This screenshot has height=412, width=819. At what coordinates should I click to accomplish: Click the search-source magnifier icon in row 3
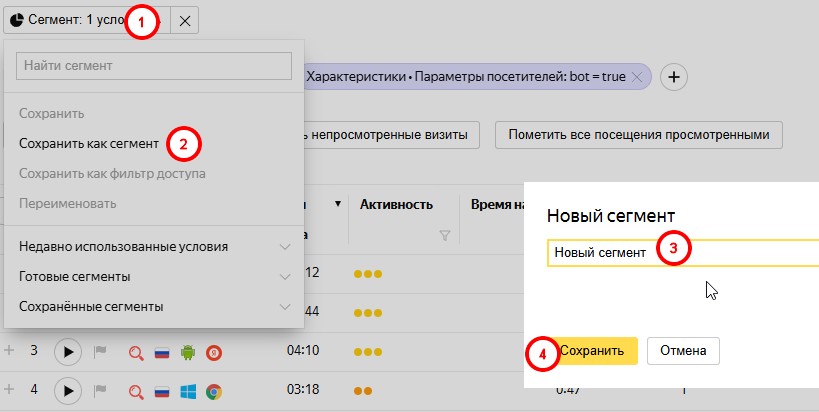[x=136, y=353]
